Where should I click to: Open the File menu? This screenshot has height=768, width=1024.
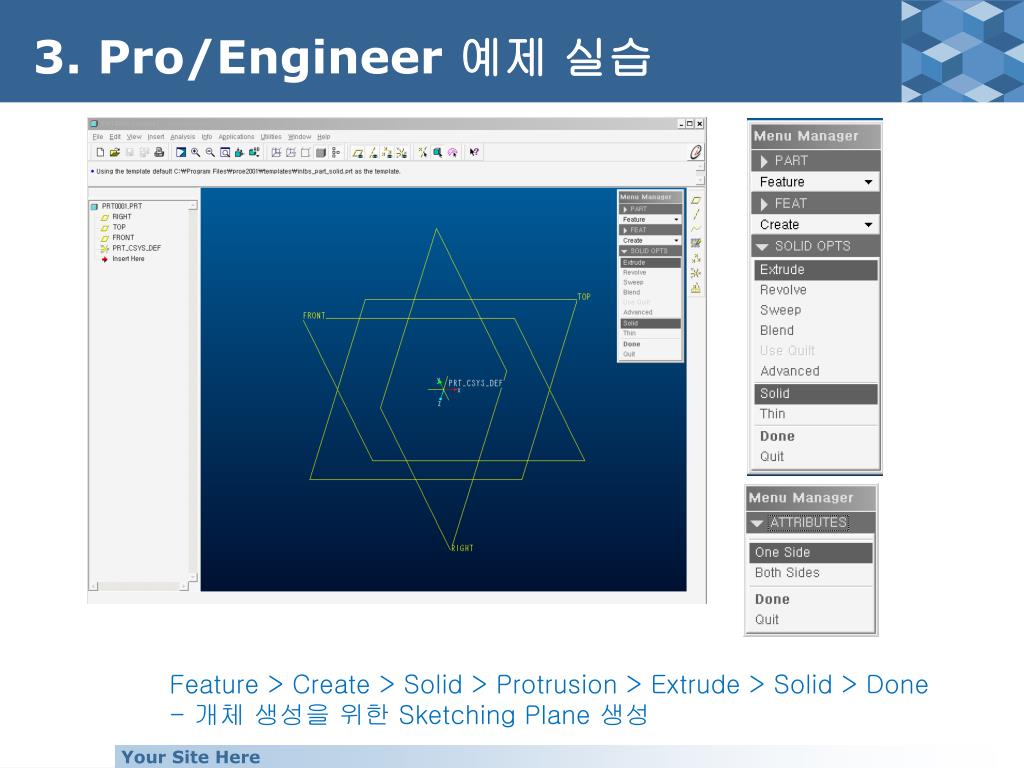click(x=98, y=136)
